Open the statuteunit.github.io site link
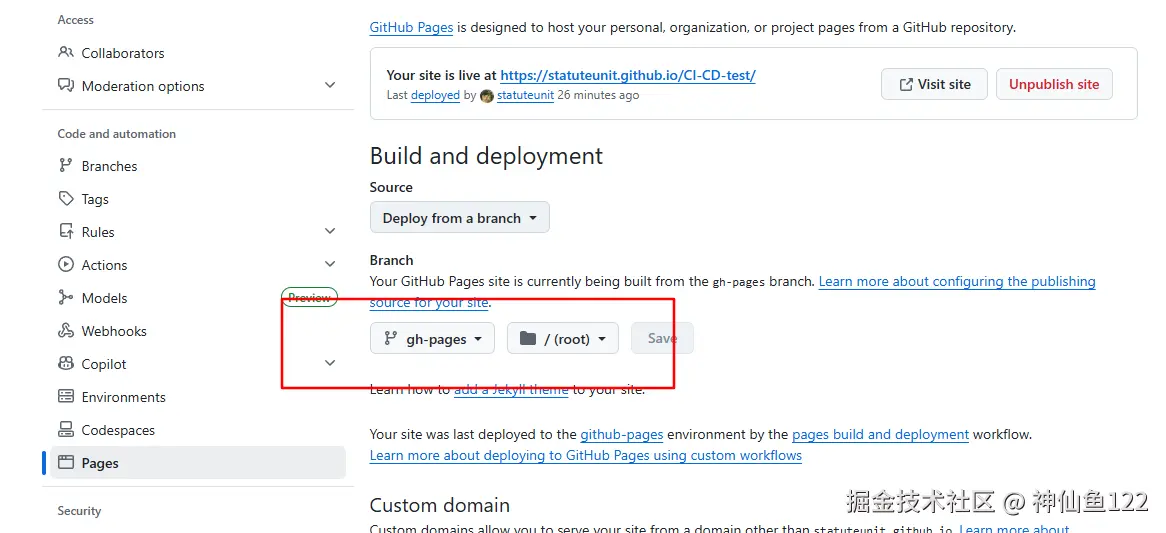1166x533 pixels. tap(628, 75)
